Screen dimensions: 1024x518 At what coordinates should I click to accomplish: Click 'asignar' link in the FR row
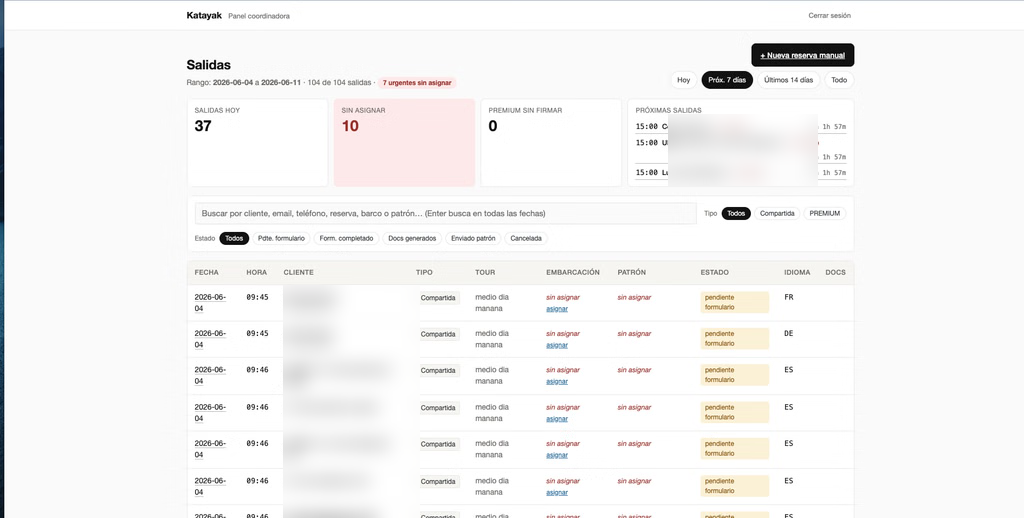click(557, 309)
